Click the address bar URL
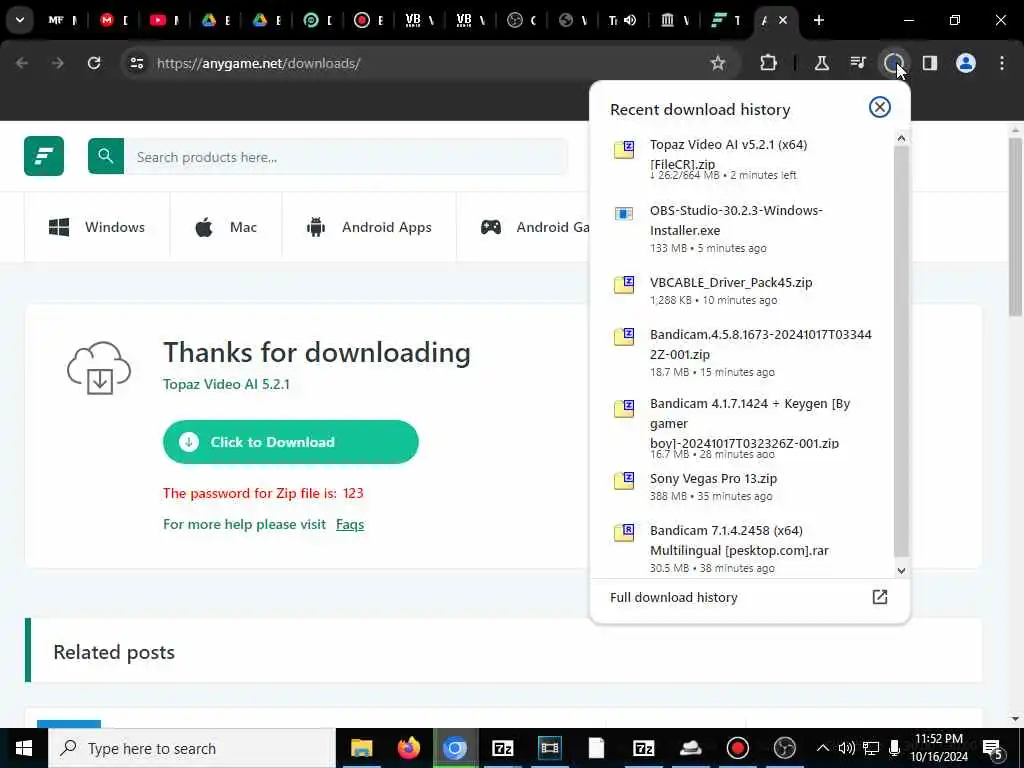The image size is (1024, 768). [x=259, y=63]
